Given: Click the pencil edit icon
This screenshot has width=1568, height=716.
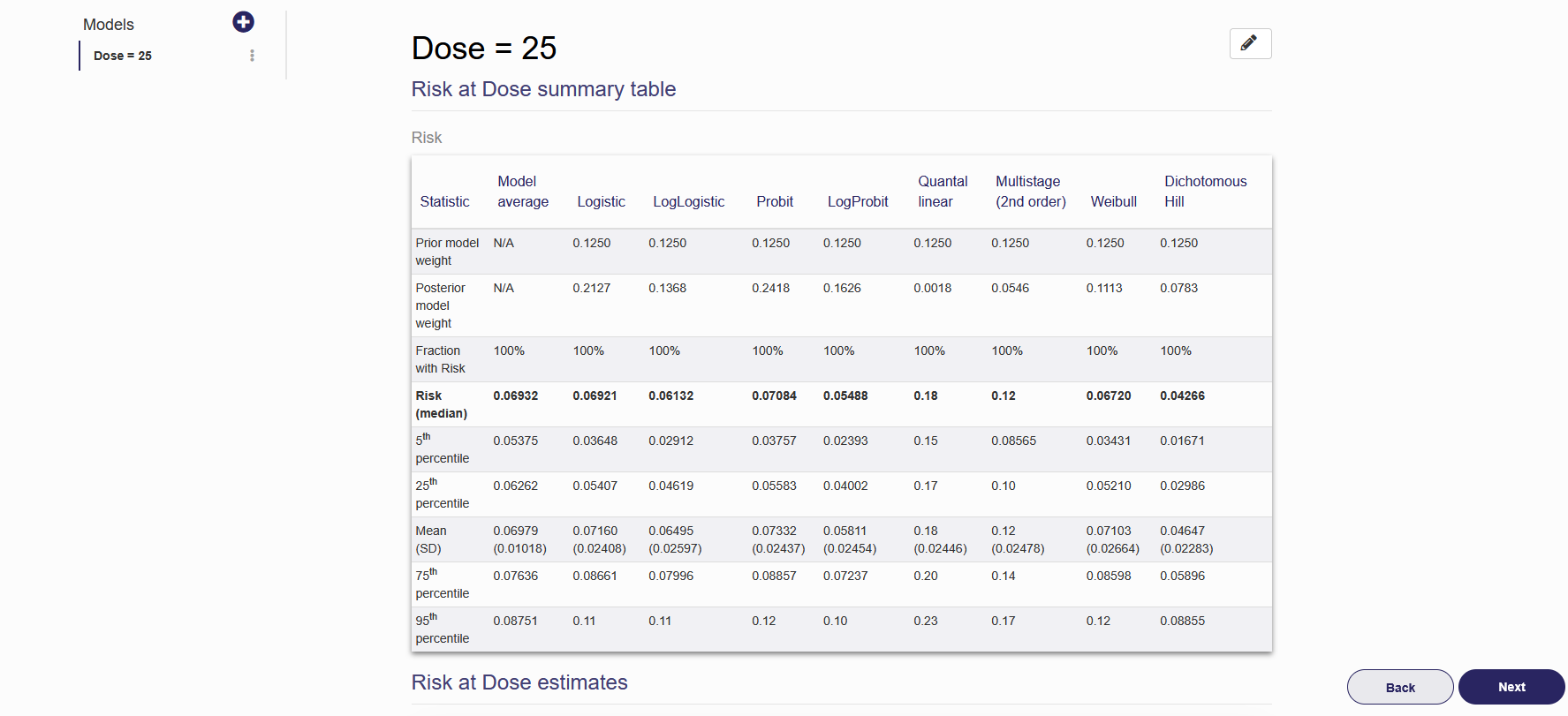Looking at the screenshot, I should [x=1249, y=43].
